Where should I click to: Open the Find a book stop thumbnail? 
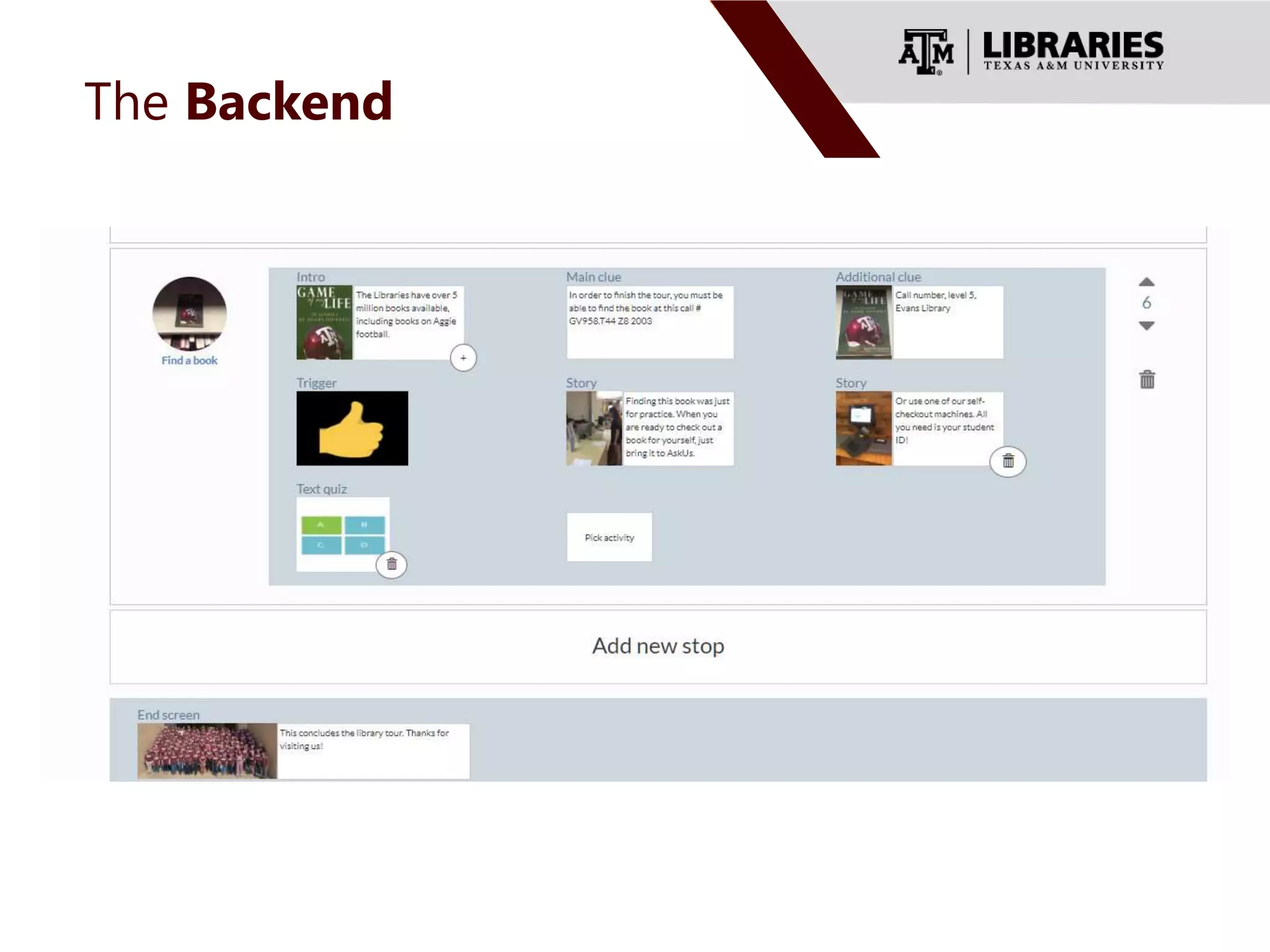(190, 314)
